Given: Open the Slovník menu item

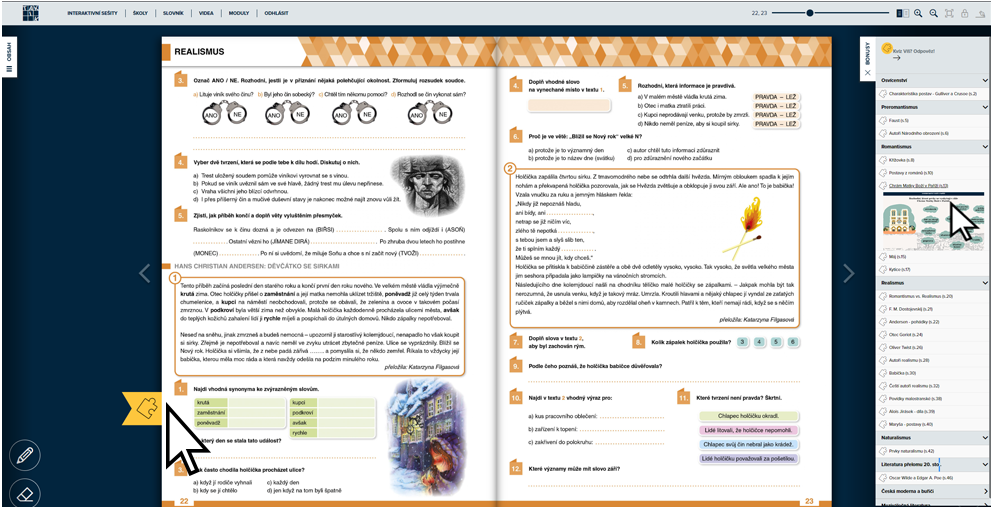Looking at the screenshot, I should pos(173,13).
